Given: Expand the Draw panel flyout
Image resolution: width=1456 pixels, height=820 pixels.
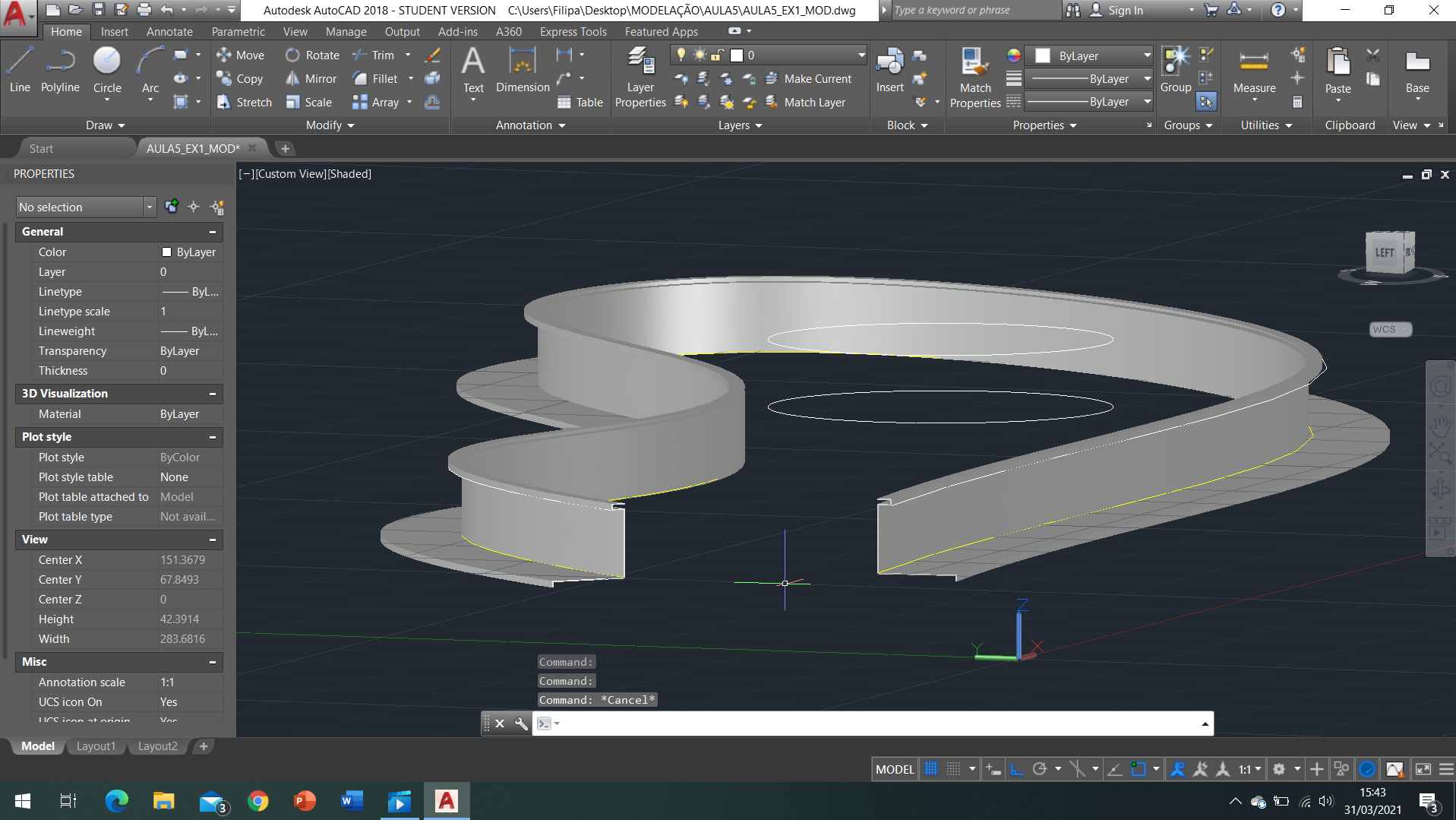Looking at the screenshot, I should [x=106, y=125].
